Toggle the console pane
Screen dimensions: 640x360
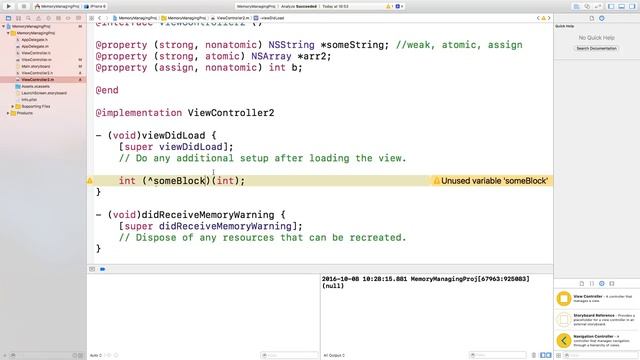549,356
